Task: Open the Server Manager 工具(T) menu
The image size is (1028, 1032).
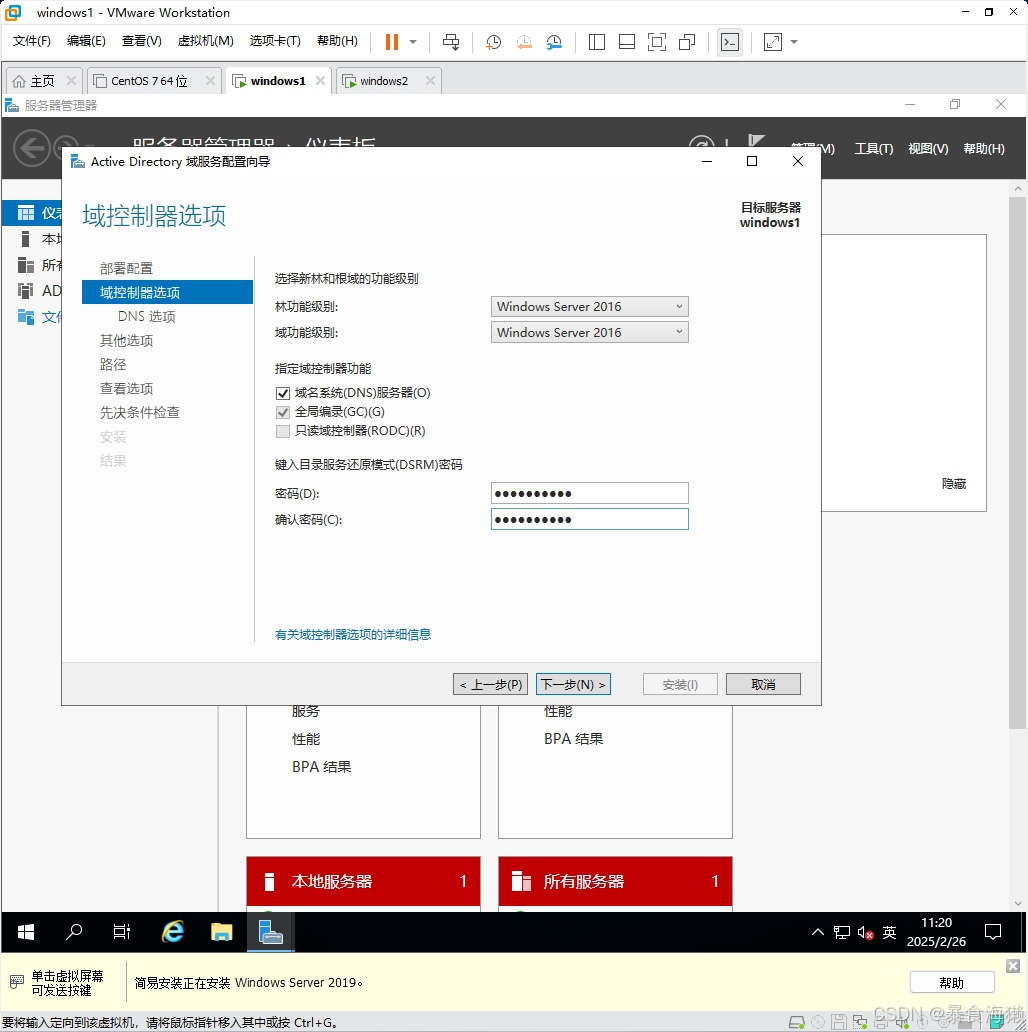Action: click(873, 149)
